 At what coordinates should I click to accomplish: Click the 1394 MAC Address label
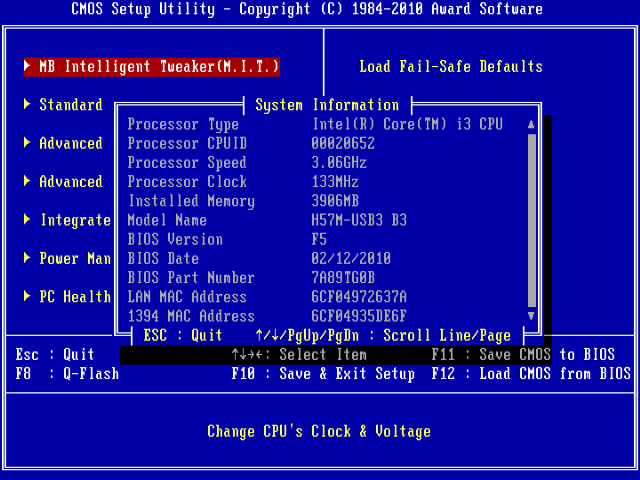coord(191,316)
